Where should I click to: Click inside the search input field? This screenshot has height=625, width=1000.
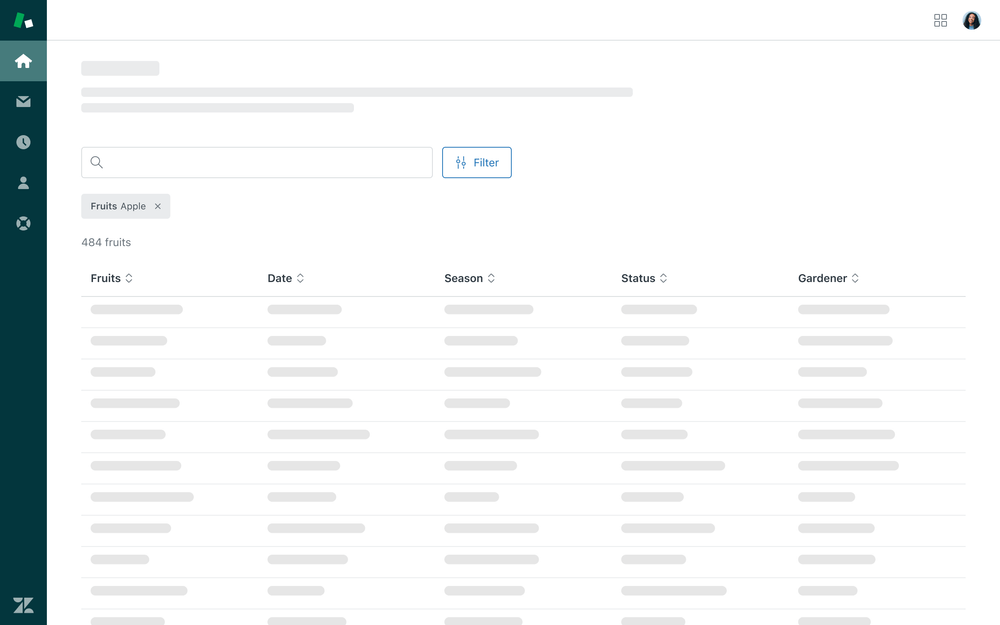coord(250,162)
